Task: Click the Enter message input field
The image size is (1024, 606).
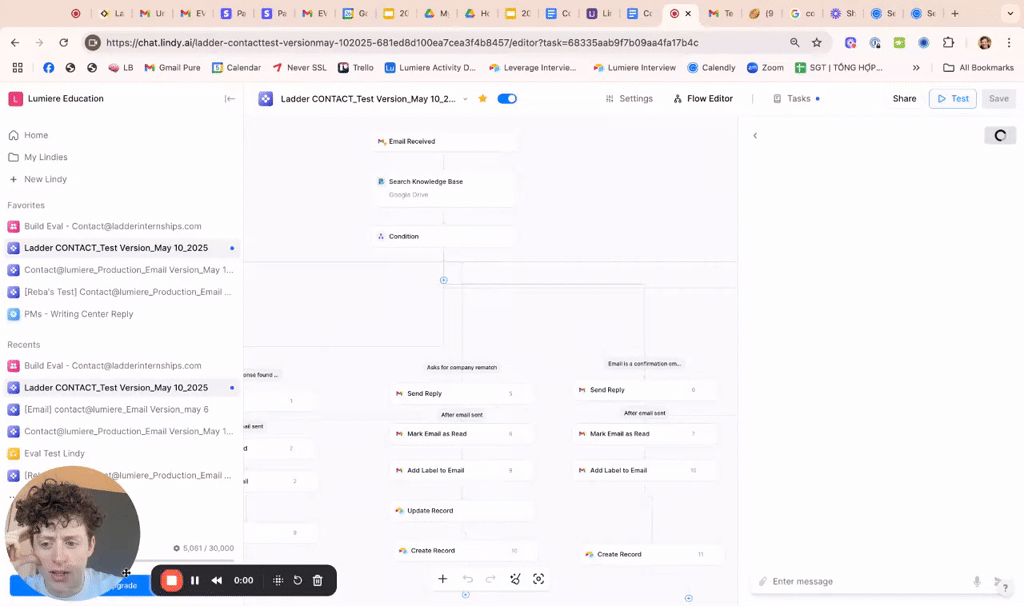Action: click(x=860, y=581)
